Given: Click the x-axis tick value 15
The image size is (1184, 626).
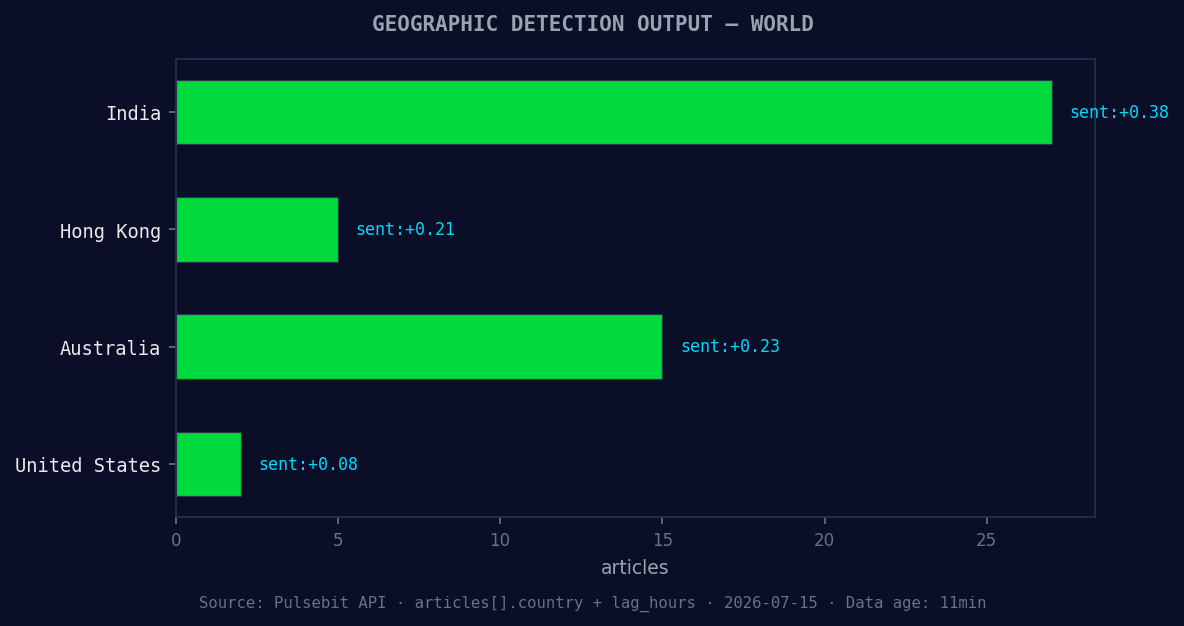Looking at the screenshot, I should tap(662, 540).
